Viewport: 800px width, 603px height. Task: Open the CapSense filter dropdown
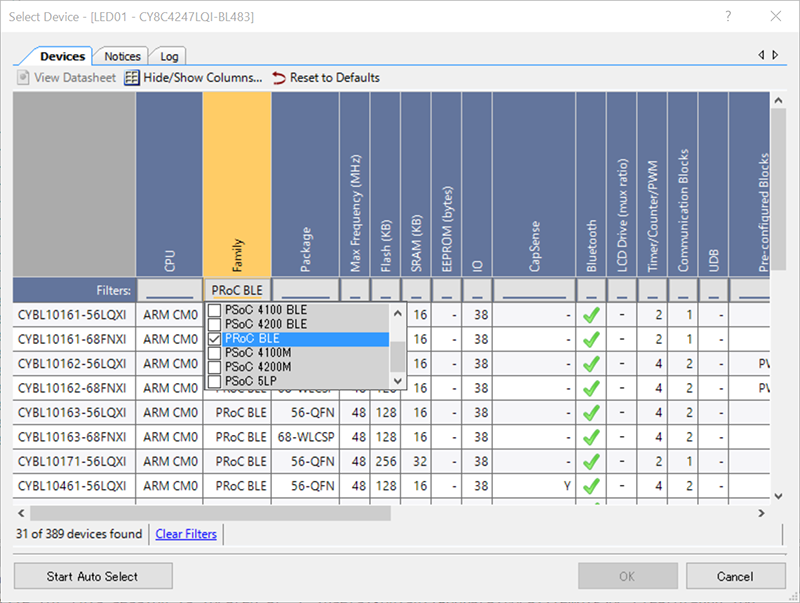534,290
